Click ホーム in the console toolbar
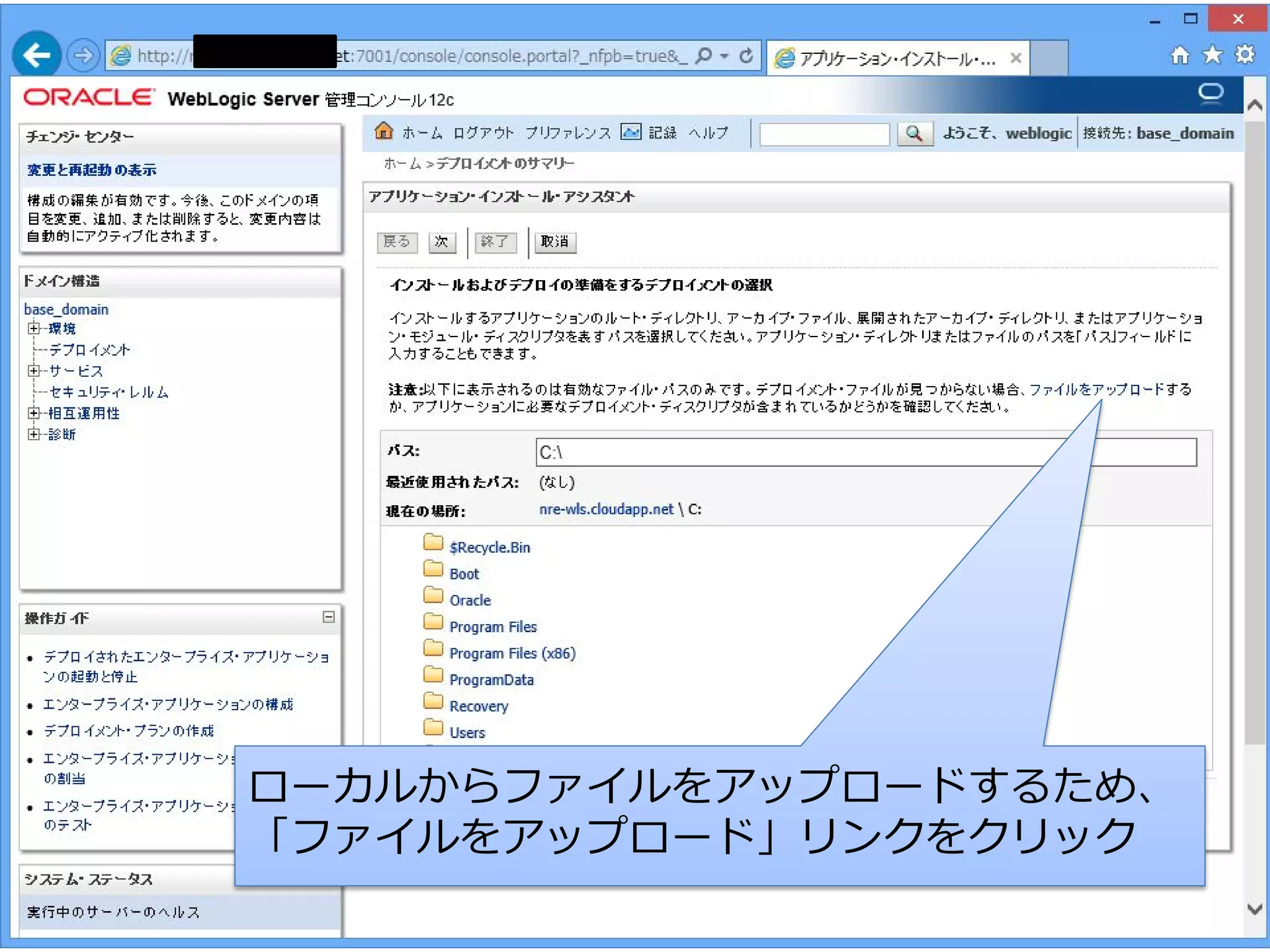The image size is (1270, 952). coord(422,133)
